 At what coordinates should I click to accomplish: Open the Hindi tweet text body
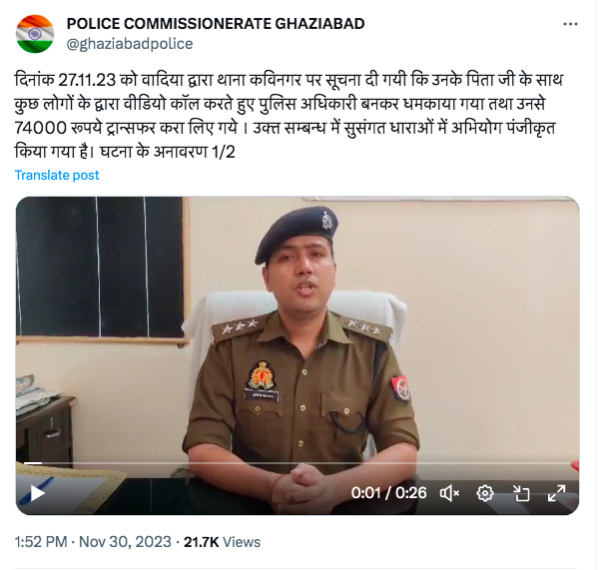pos(289,116)
